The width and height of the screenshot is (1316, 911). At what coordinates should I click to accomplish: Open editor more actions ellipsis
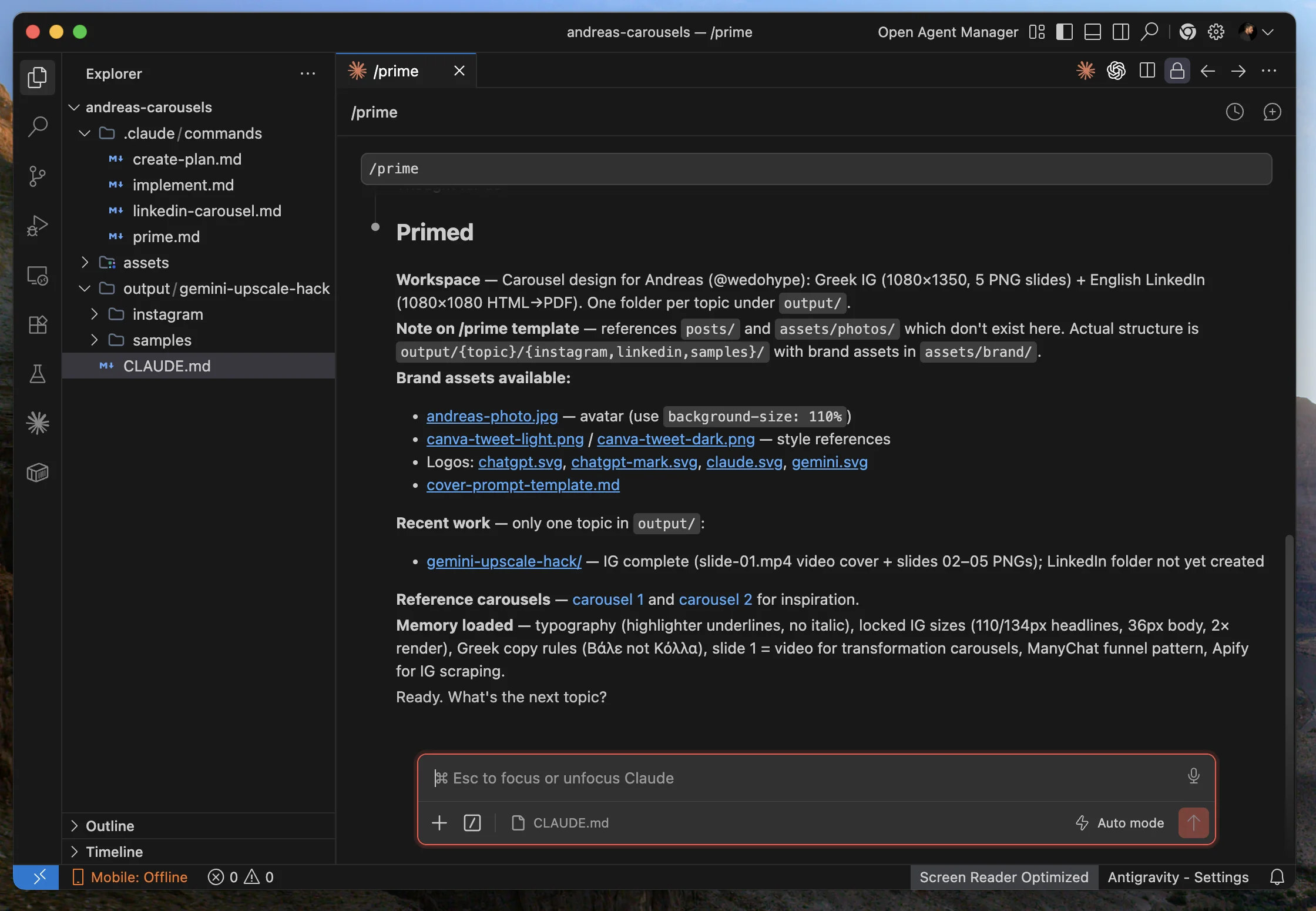point(1269,71)
